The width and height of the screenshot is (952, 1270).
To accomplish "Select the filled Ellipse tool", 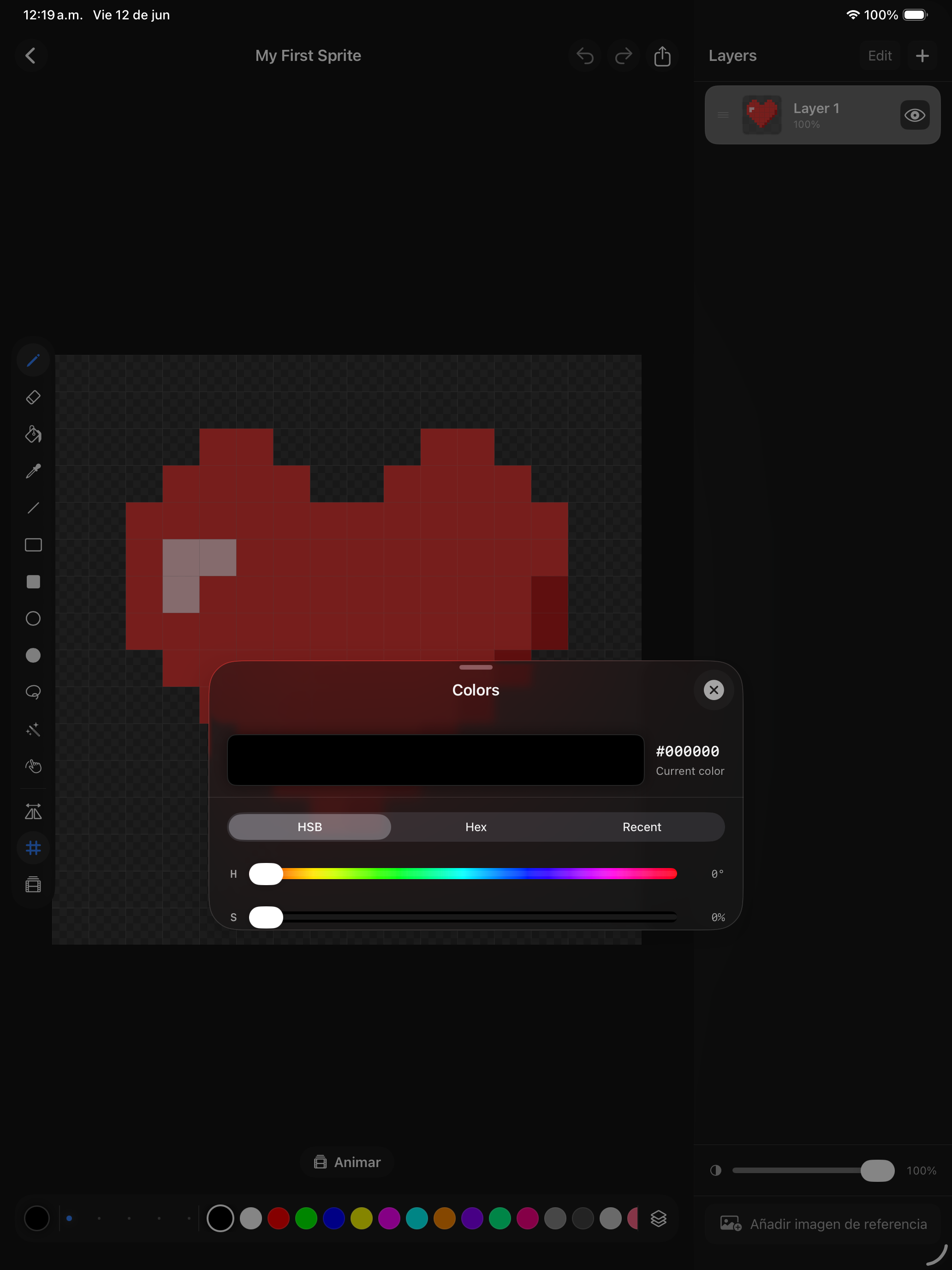I will (33, 655).
